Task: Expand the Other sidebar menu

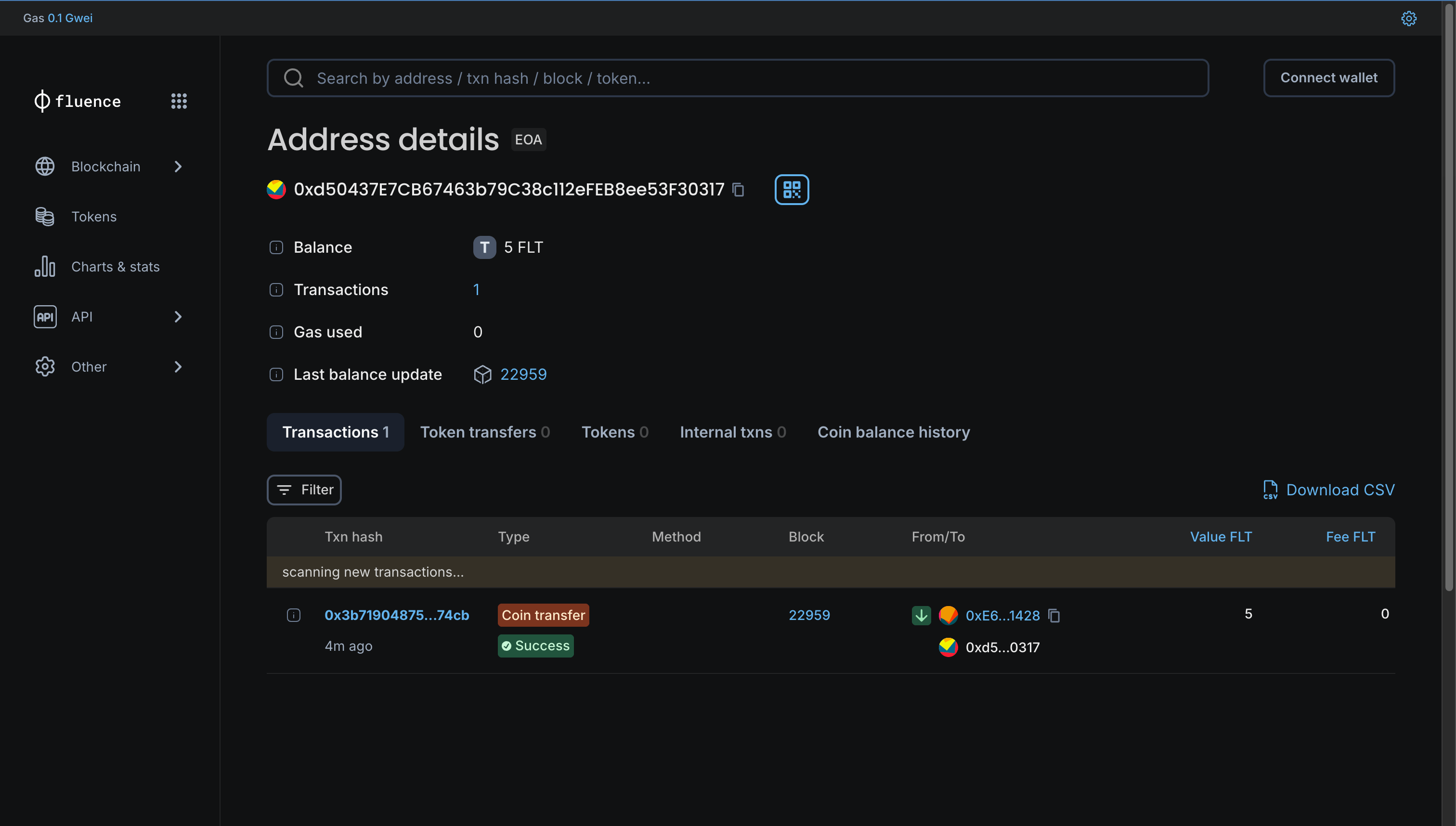Action: pos(178,366)
